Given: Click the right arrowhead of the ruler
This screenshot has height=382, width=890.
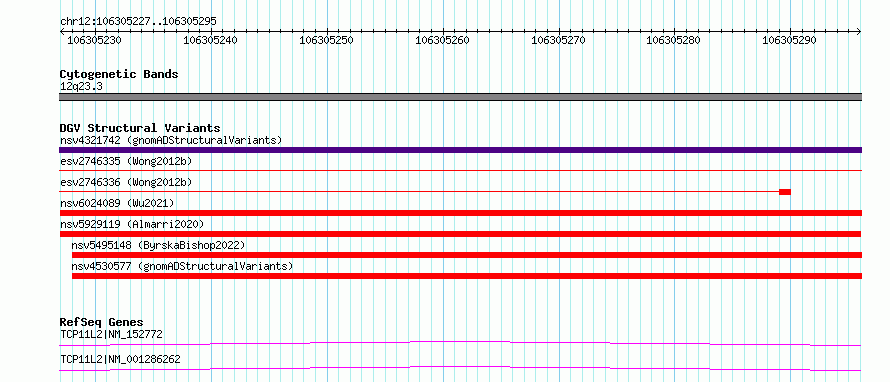Looking at the screenshot, I should click(x=858, y=32).
